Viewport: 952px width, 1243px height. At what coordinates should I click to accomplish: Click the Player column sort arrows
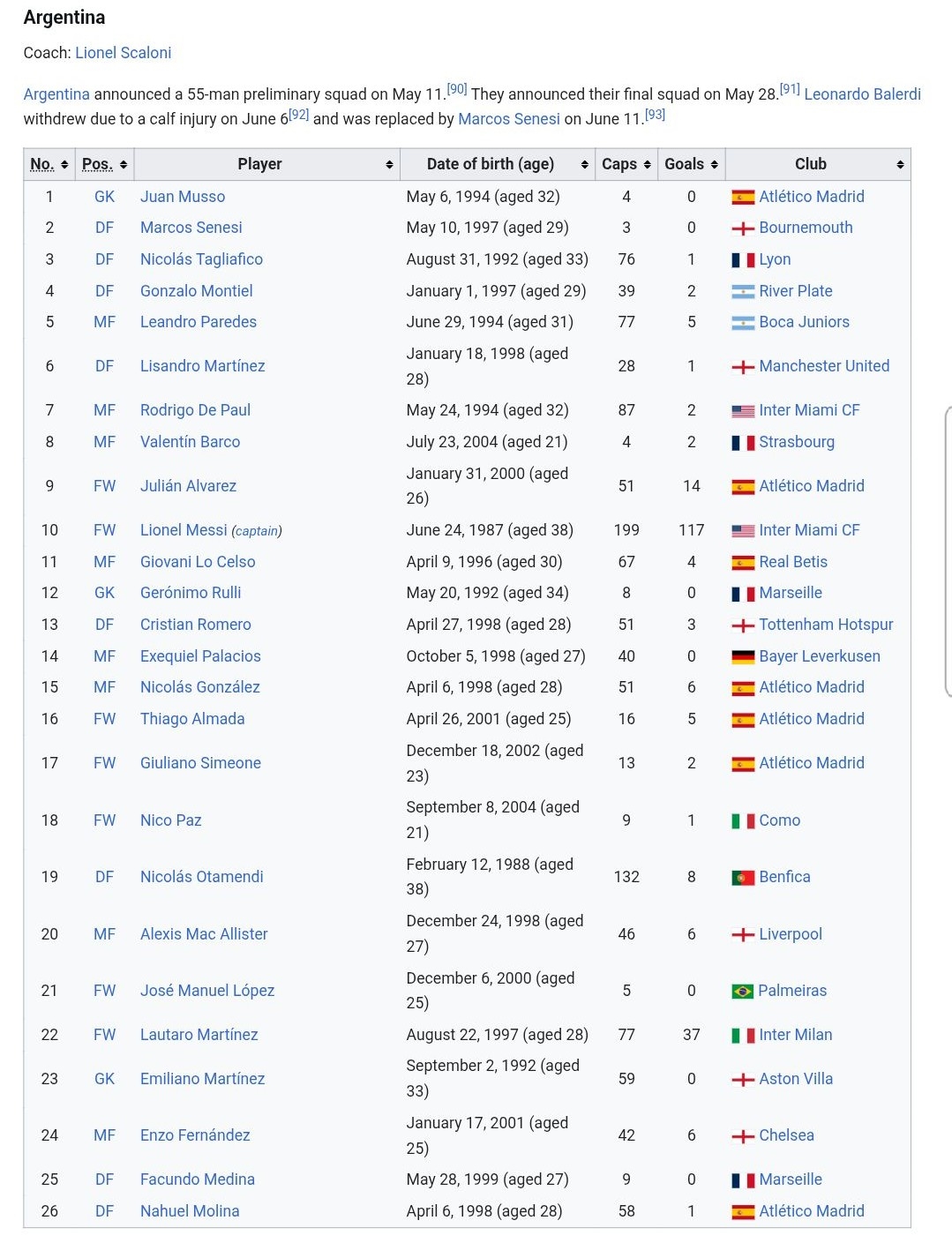[x=389, y=165]
